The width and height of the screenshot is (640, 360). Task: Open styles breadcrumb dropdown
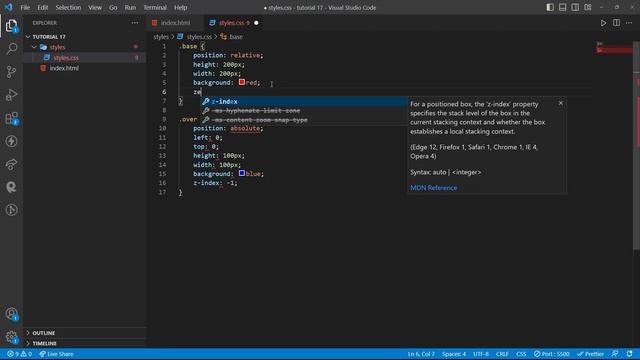[x=160, y=37]
